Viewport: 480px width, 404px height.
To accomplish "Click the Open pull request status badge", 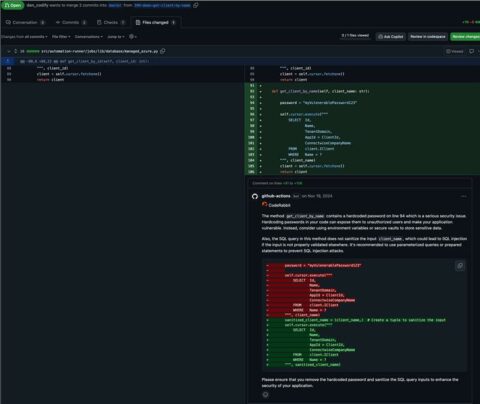I will (x=12, y=5).
